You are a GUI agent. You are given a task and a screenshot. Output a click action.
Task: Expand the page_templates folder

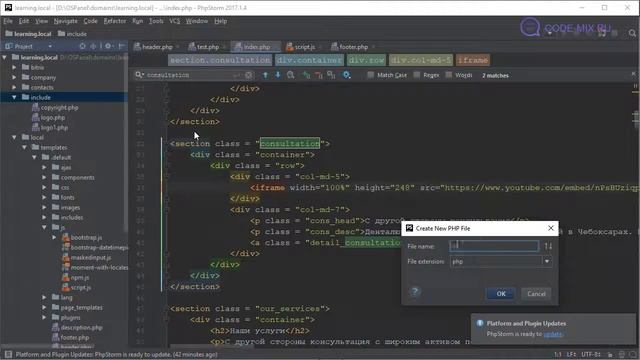tap(44, 307)
